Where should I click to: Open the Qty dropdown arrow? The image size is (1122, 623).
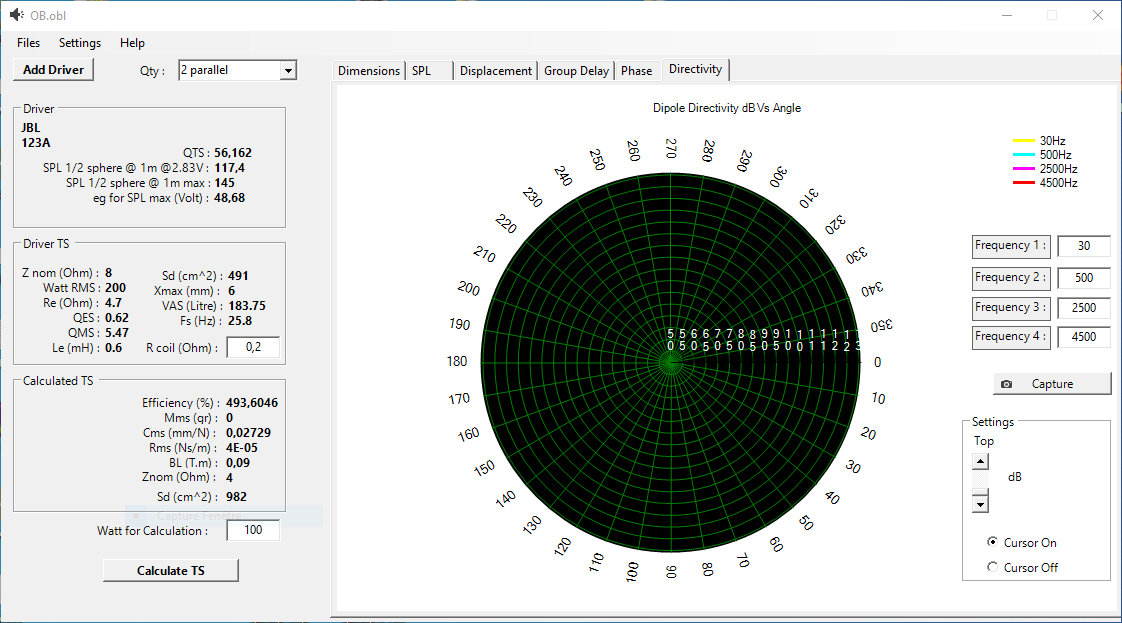point(288,70)
